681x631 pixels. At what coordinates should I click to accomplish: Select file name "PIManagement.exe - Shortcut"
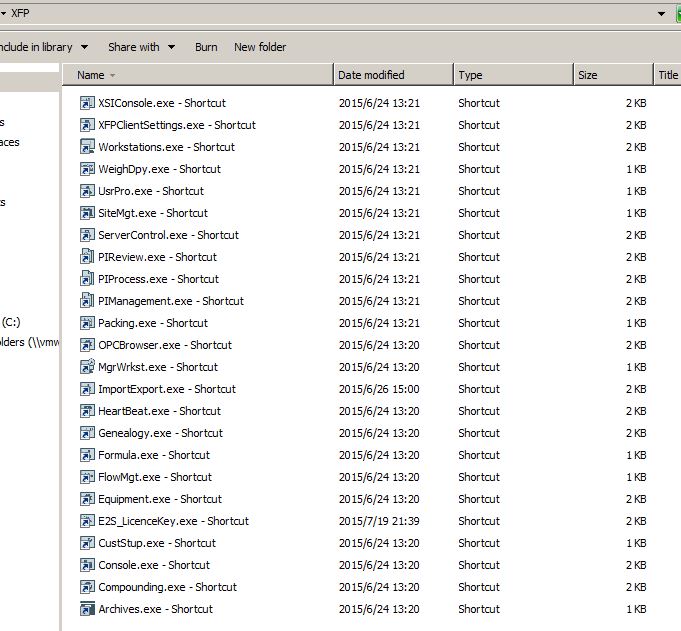[171, 301]
